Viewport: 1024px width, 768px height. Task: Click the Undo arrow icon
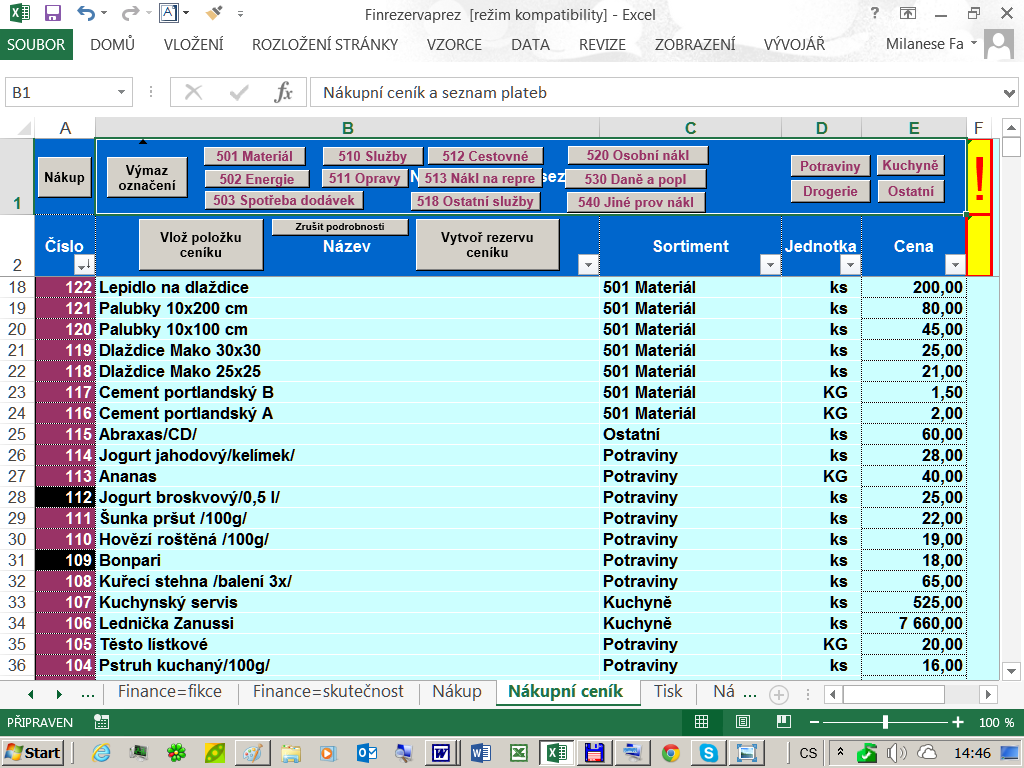[86, 14]
